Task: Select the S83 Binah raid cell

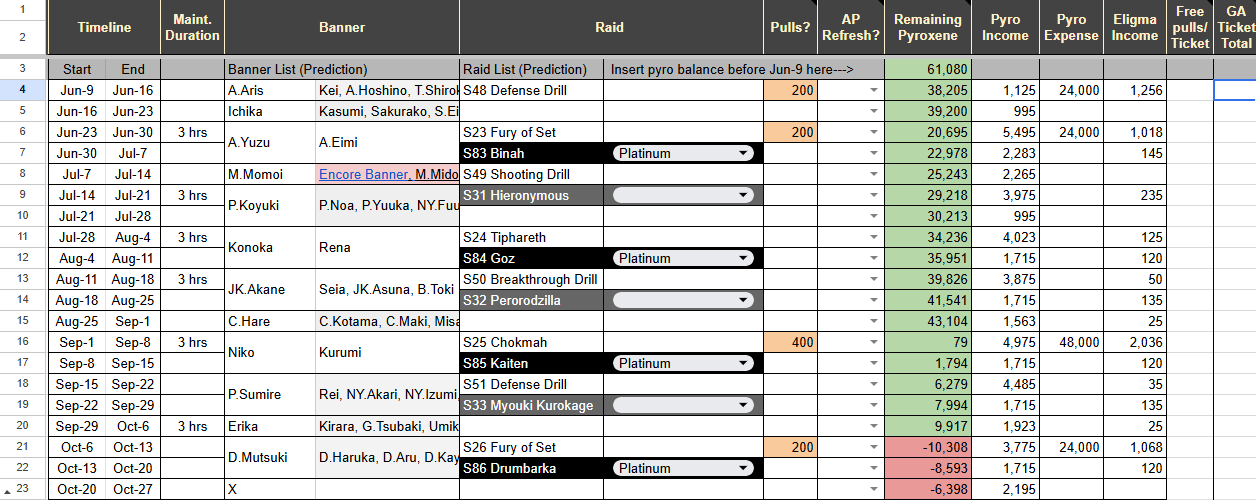Action: tap(531, 153)
